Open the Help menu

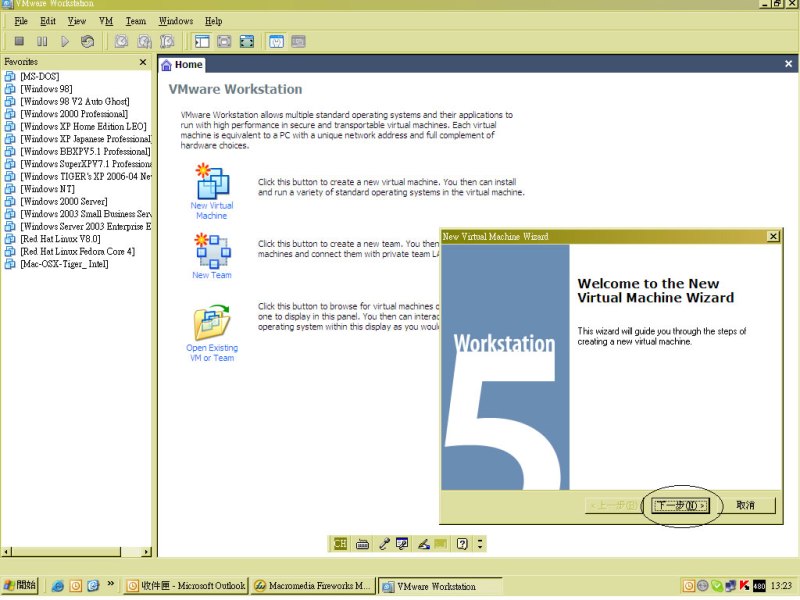213,21
